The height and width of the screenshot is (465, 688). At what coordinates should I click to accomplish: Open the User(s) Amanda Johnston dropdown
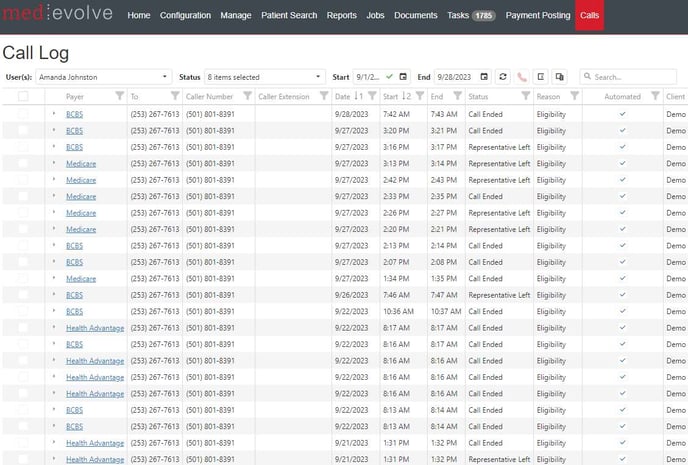click(x=103, y=77)
